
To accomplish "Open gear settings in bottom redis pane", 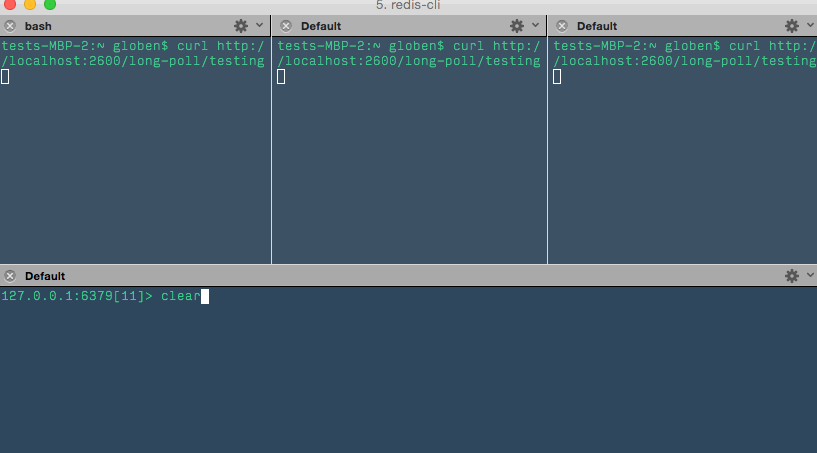I will (x=792, y=276).
